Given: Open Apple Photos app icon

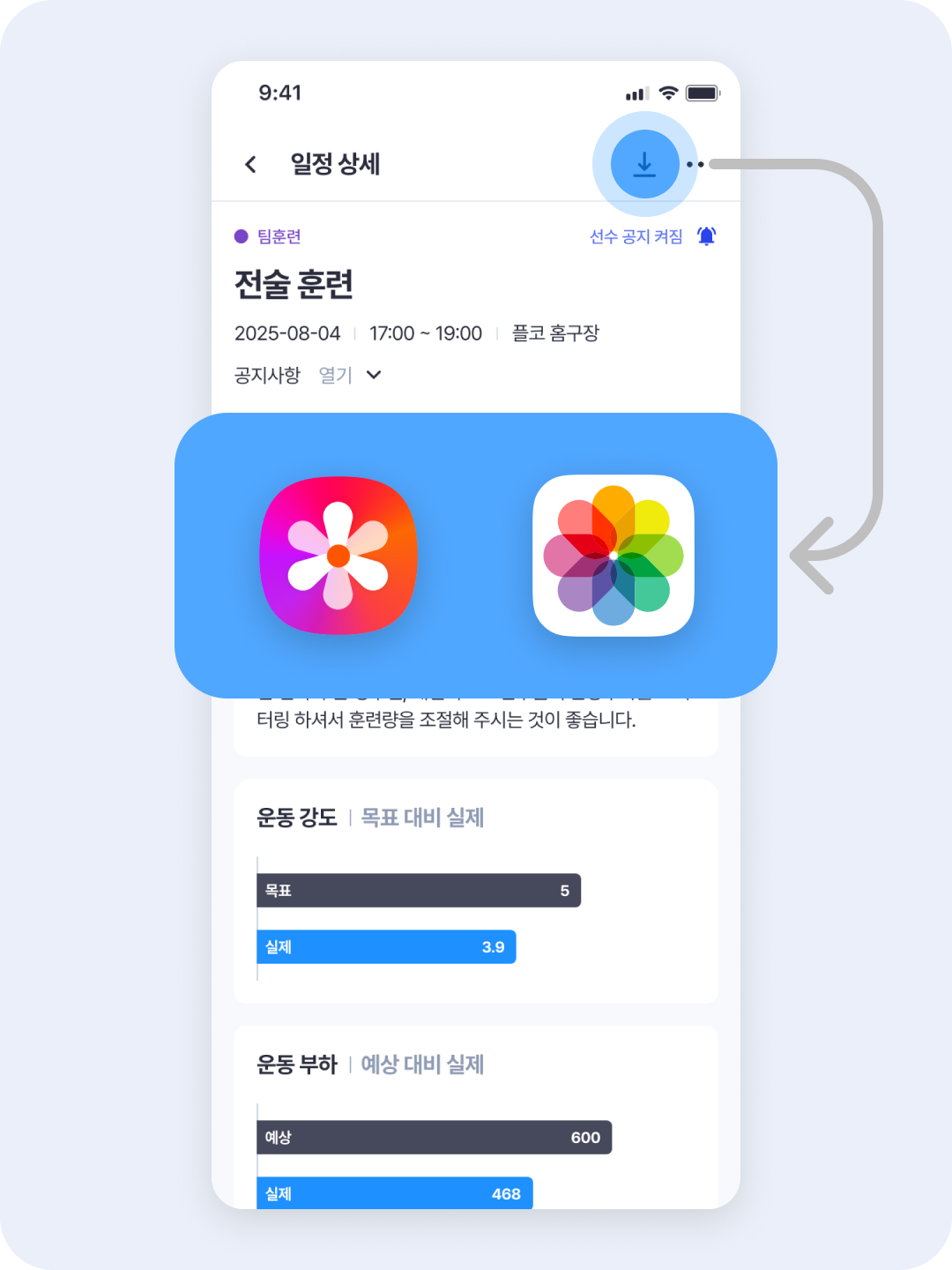Looking at the screenshot, I should pos(614,556).
